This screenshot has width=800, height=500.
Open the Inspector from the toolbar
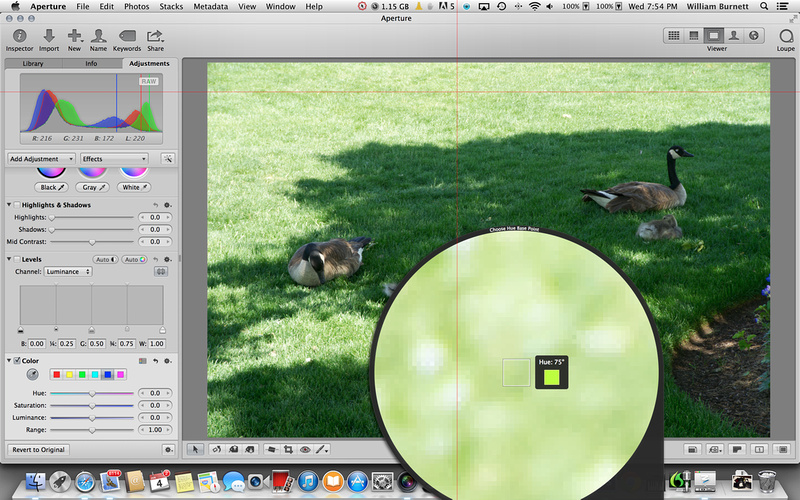coord(19,40)
